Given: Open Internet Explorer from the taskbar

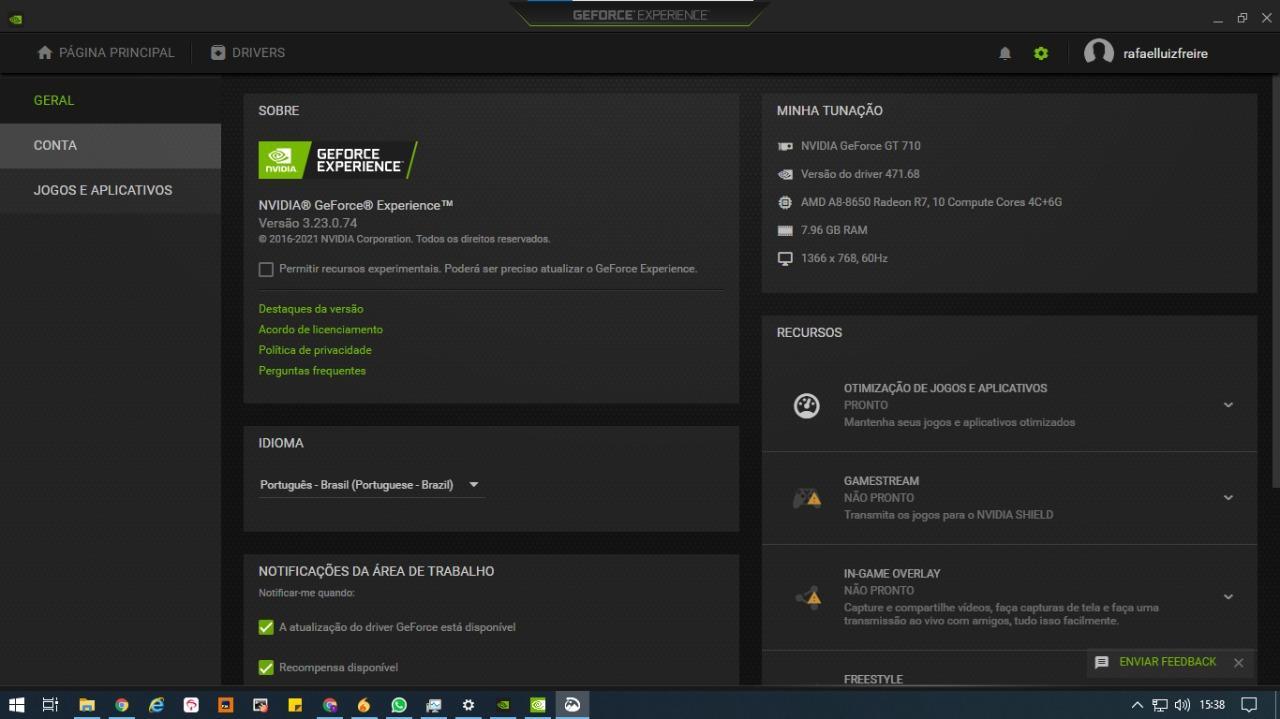Looking at the screenshot, I should tap(156, 705).
